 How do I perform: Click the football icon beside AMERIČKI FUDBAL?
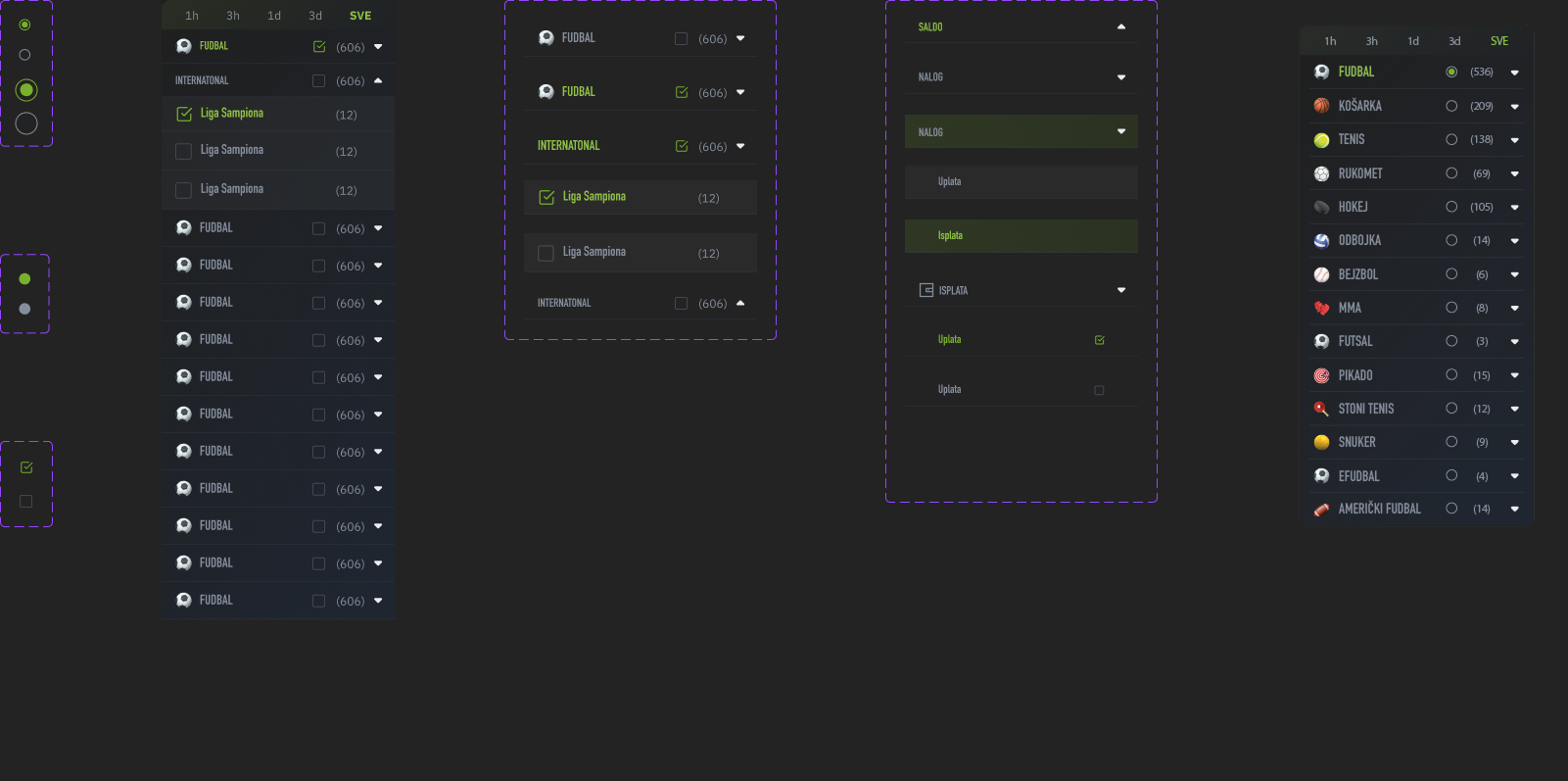1321,510
